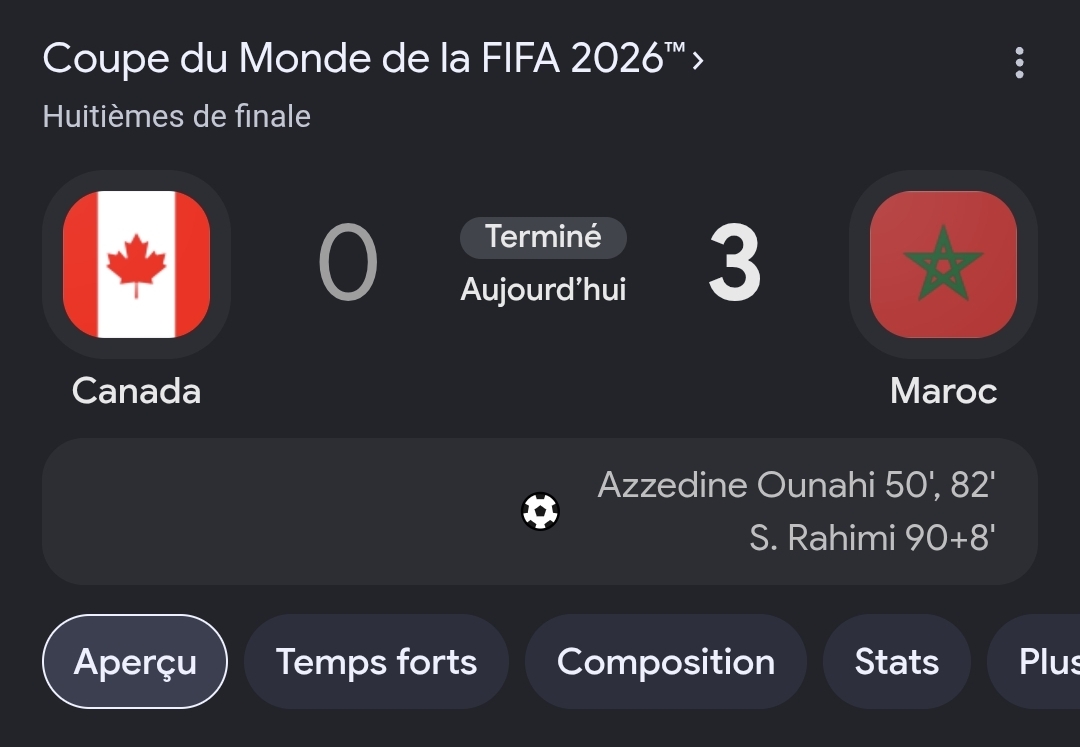Image resolution: width=1080 pixels, height=747 pixels.
Task: Tap Morocco's score of 3
Action: [734, 262]
